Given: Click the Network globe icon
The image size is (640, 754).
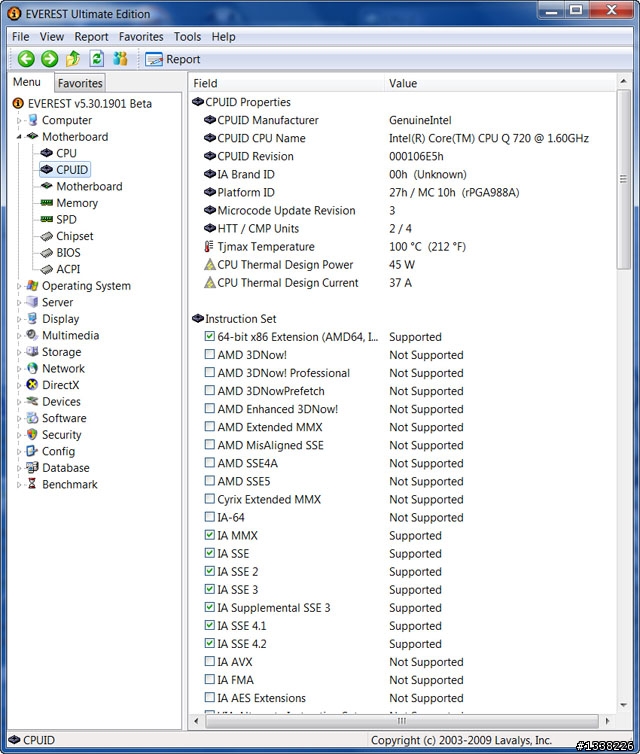Looking at the screenshot, I should (32, 368).
